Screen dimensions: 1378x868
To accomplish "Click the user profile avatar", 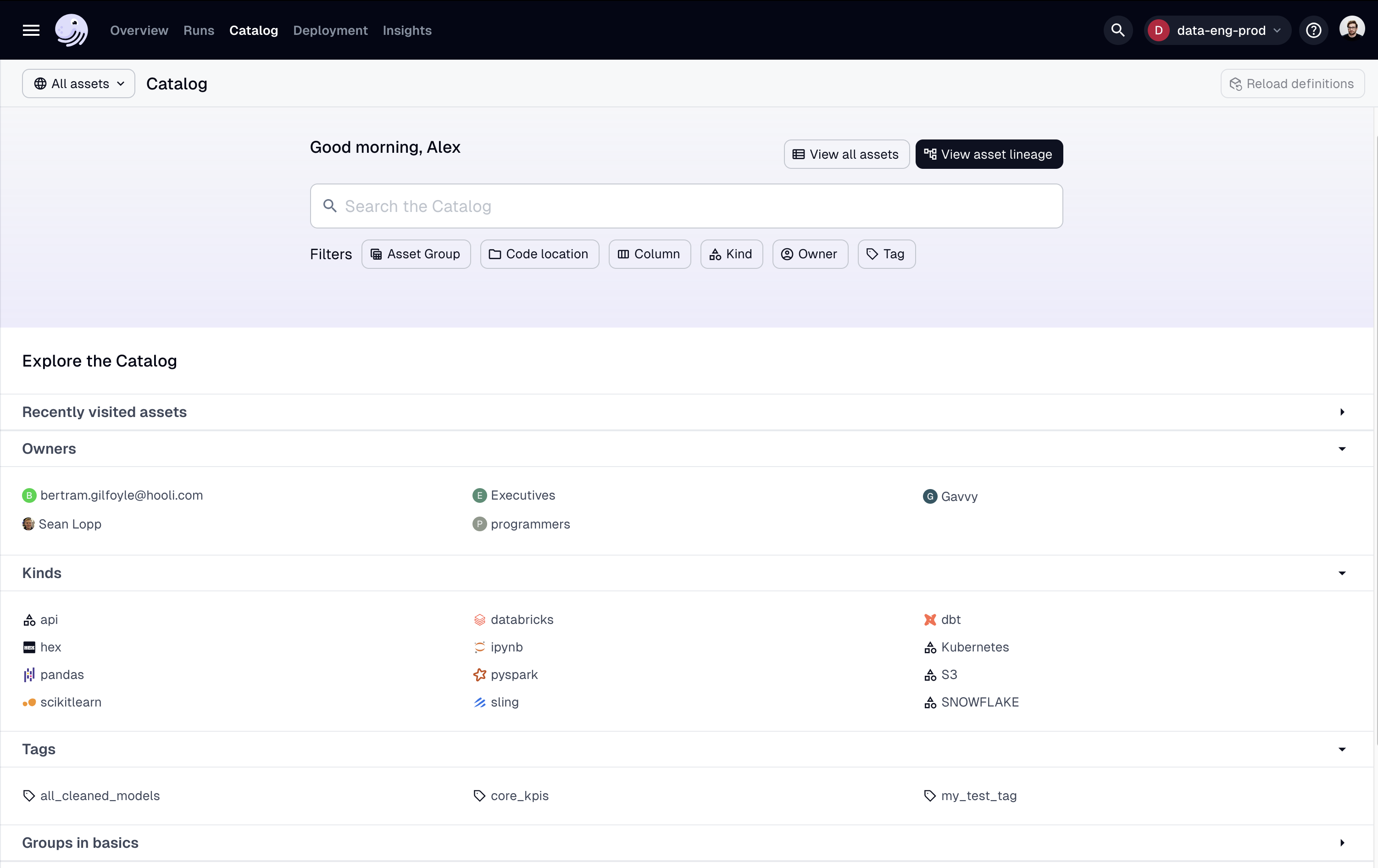I will (x=1352, y=28).
